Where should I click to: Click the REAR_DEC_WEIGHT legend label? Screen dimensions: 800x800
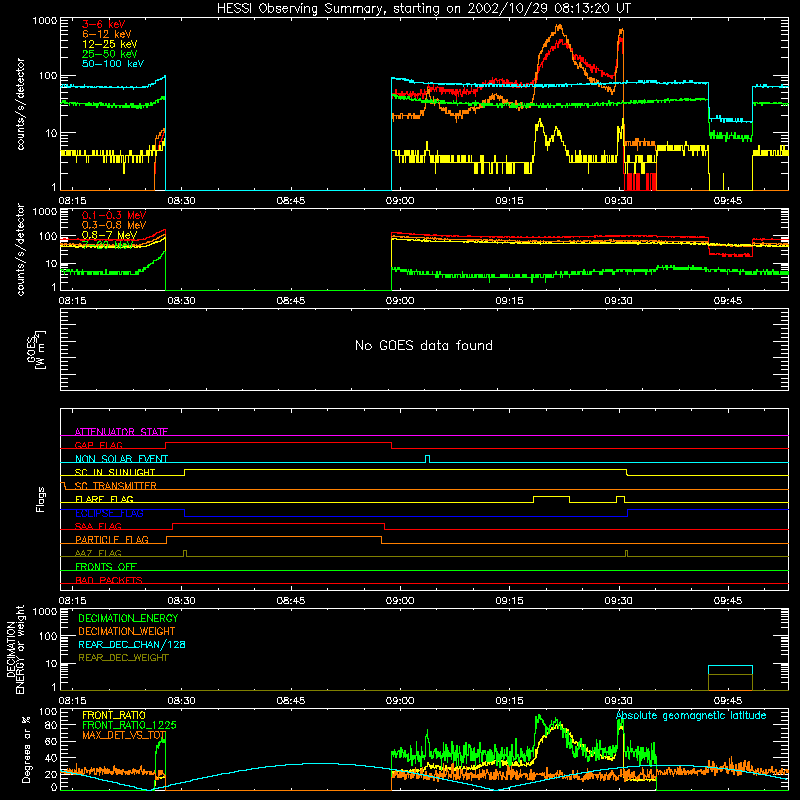[123, 658]
